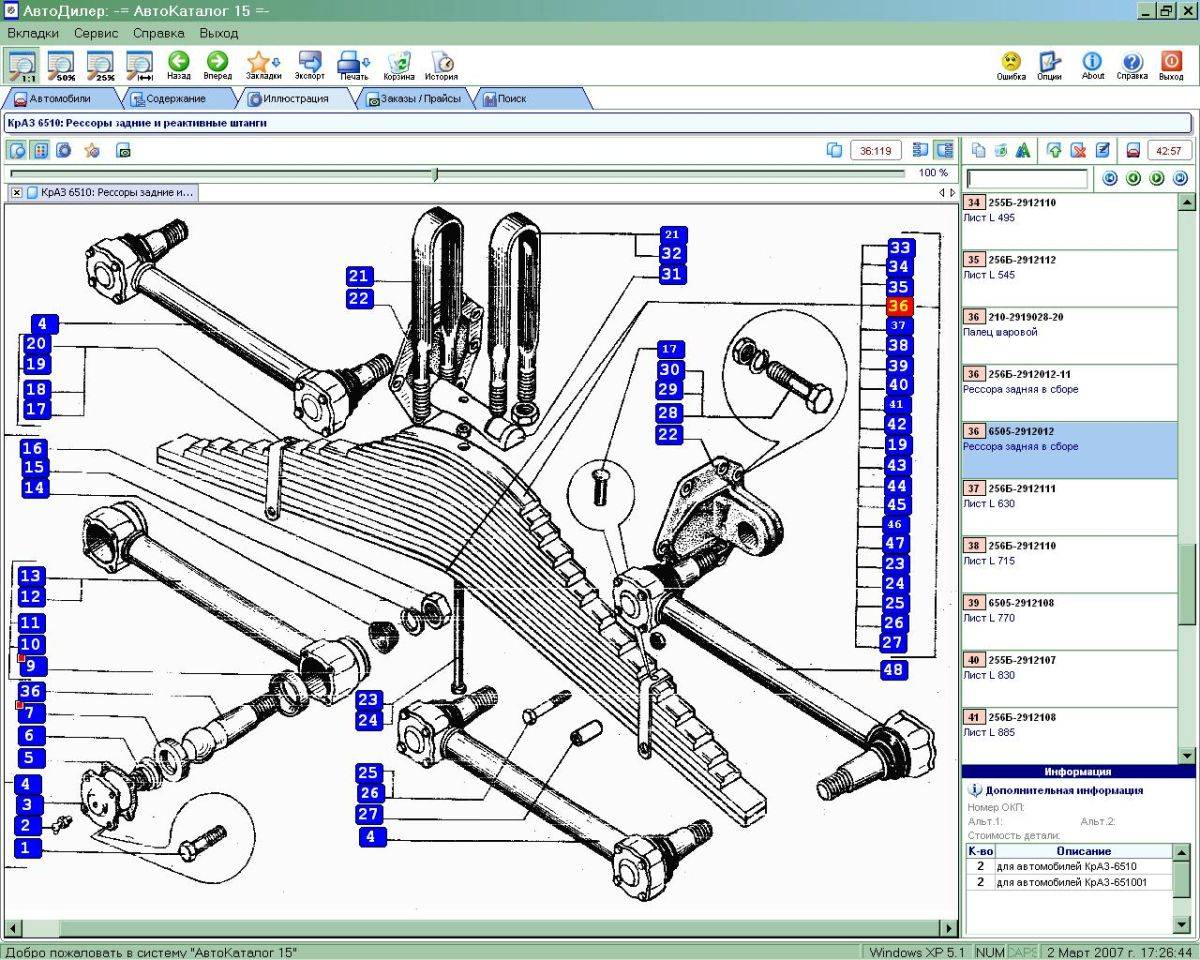Click callout 1 at bottom left
Screen dimensions: 1200x960
[28, 848]
